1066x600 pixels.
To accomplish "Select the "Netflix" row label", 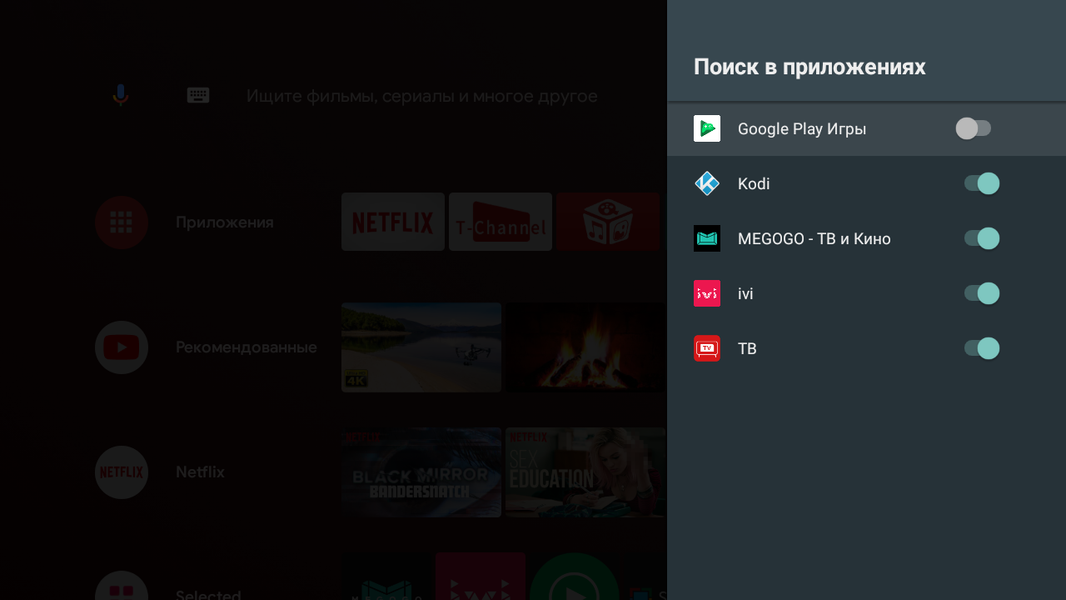I will 200,472.
